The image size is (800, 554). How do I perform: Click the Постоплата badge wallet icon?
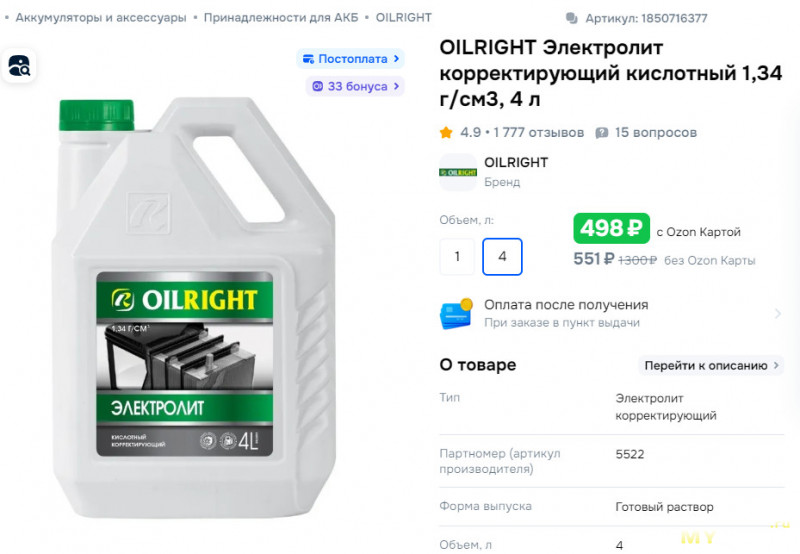click(308, 59)
